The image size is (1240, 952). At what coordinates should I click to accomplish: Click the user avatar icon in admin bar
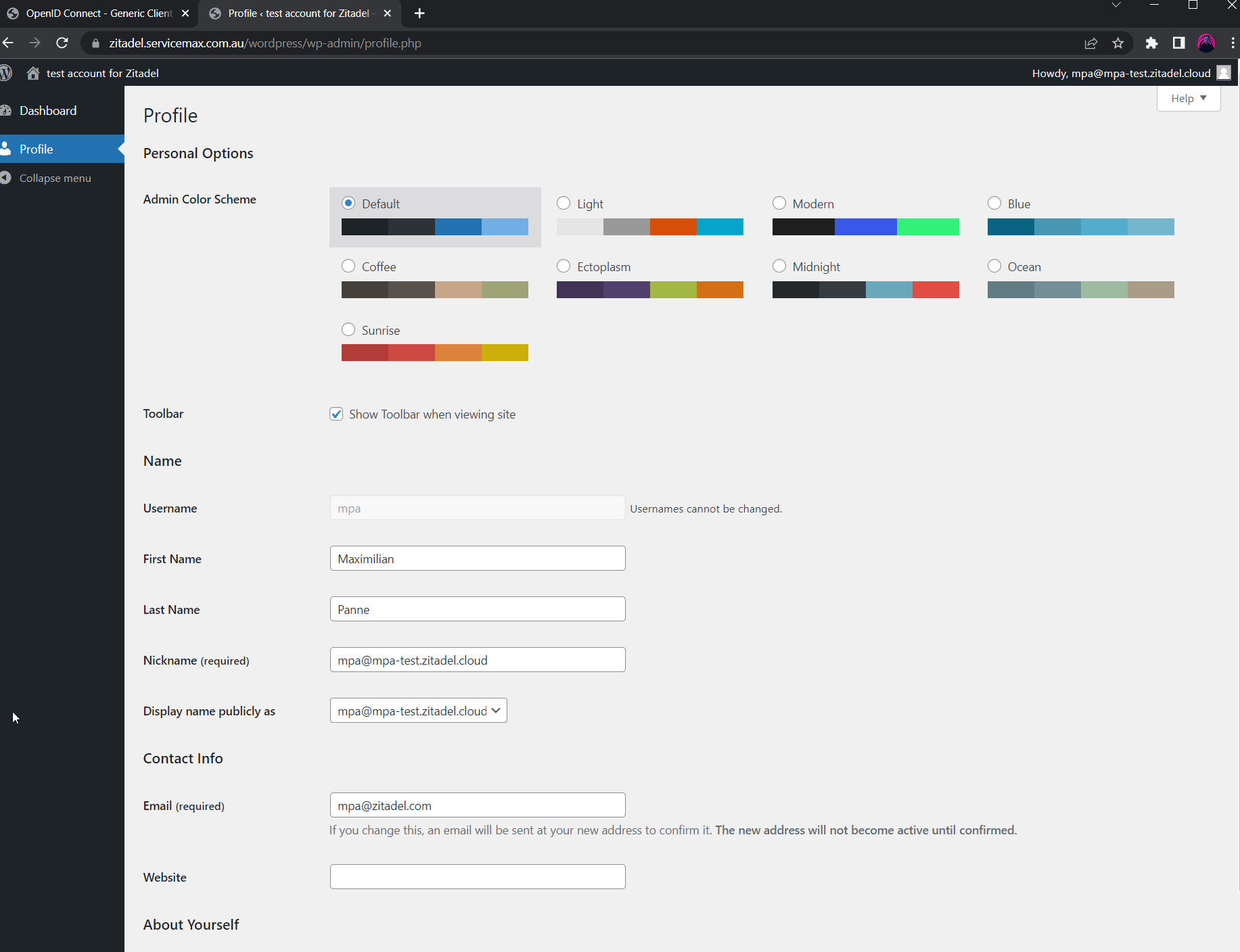tap(1223, 73)
